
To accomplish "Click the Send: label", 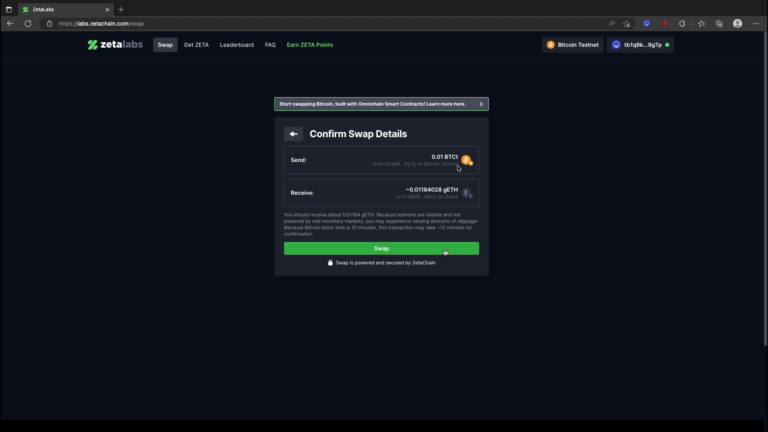I will pyautogui.click(x=298, y=160).
